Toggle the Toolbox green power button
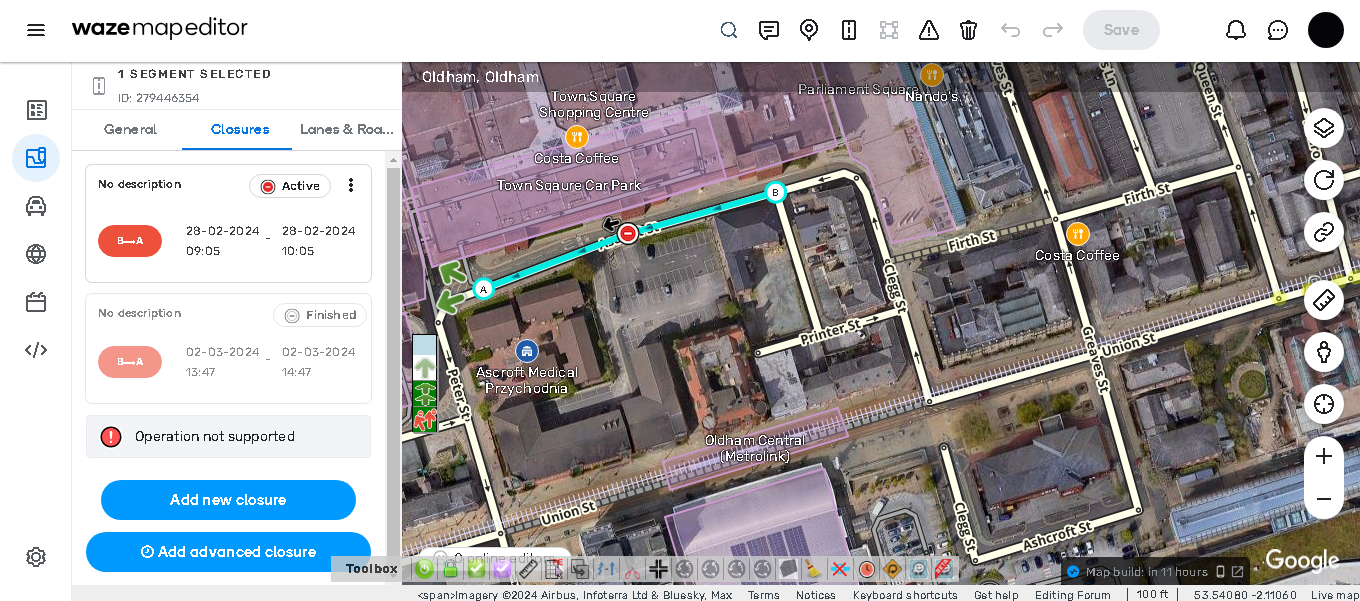Screen dimensions: 1360x601 click(424, 569)
